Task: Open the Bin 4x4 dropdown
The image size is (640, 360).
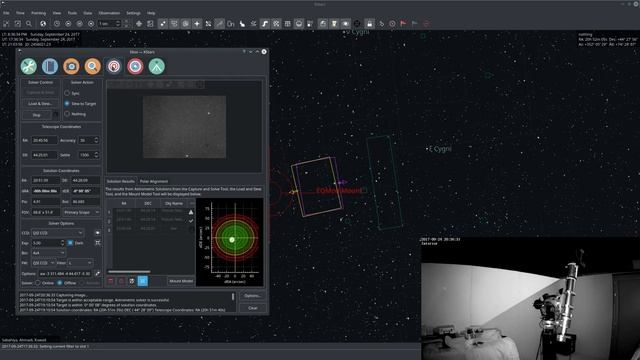Action: 48,253
